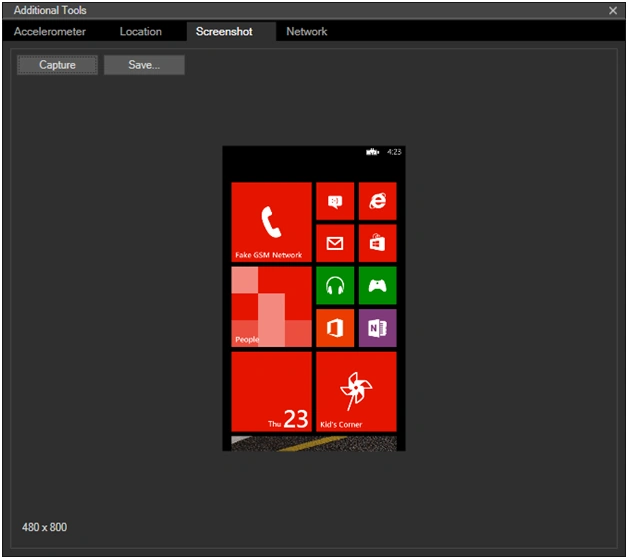Open the Location tab

(x=141, y=32)
